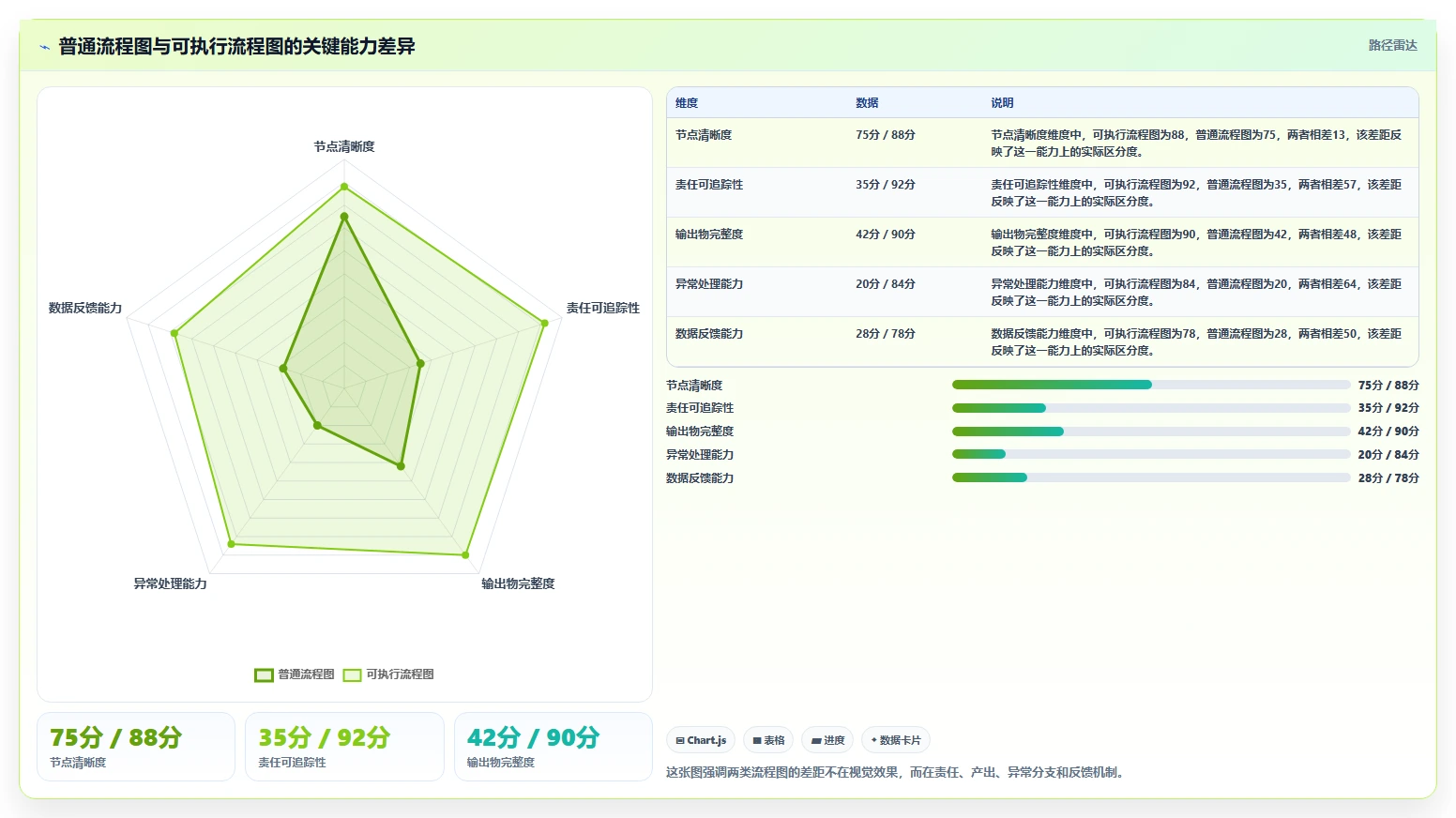
Task: Click the 普通流程图 data point on 输出物完整度 axis
Action: [402, 466]
